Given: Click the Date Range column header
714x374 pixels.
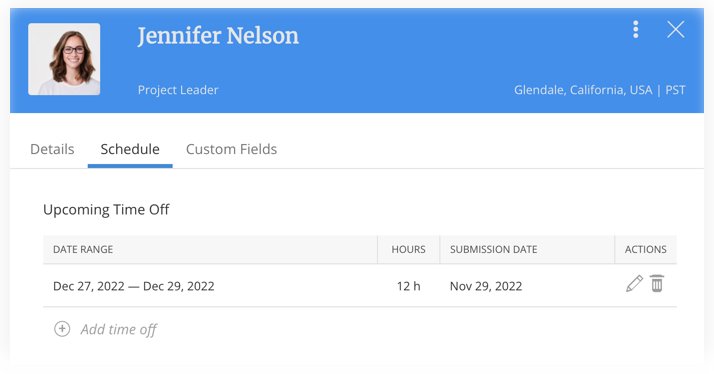Looking at the screenshot, I should [x=83, y=250].
